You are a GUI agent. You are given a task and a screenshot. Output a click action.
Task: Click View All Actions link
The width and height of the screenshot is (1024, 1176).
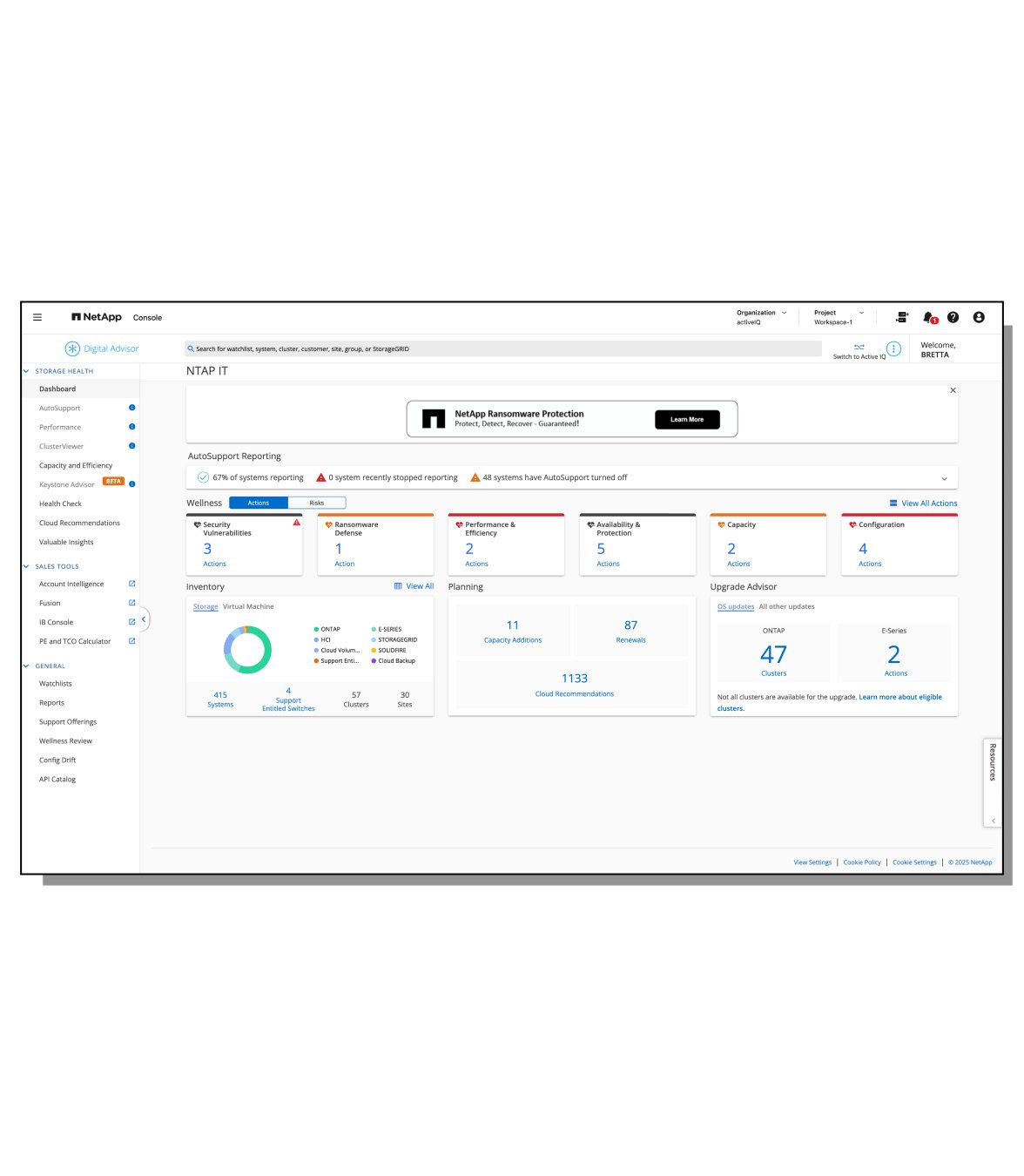tap(923, 504)
